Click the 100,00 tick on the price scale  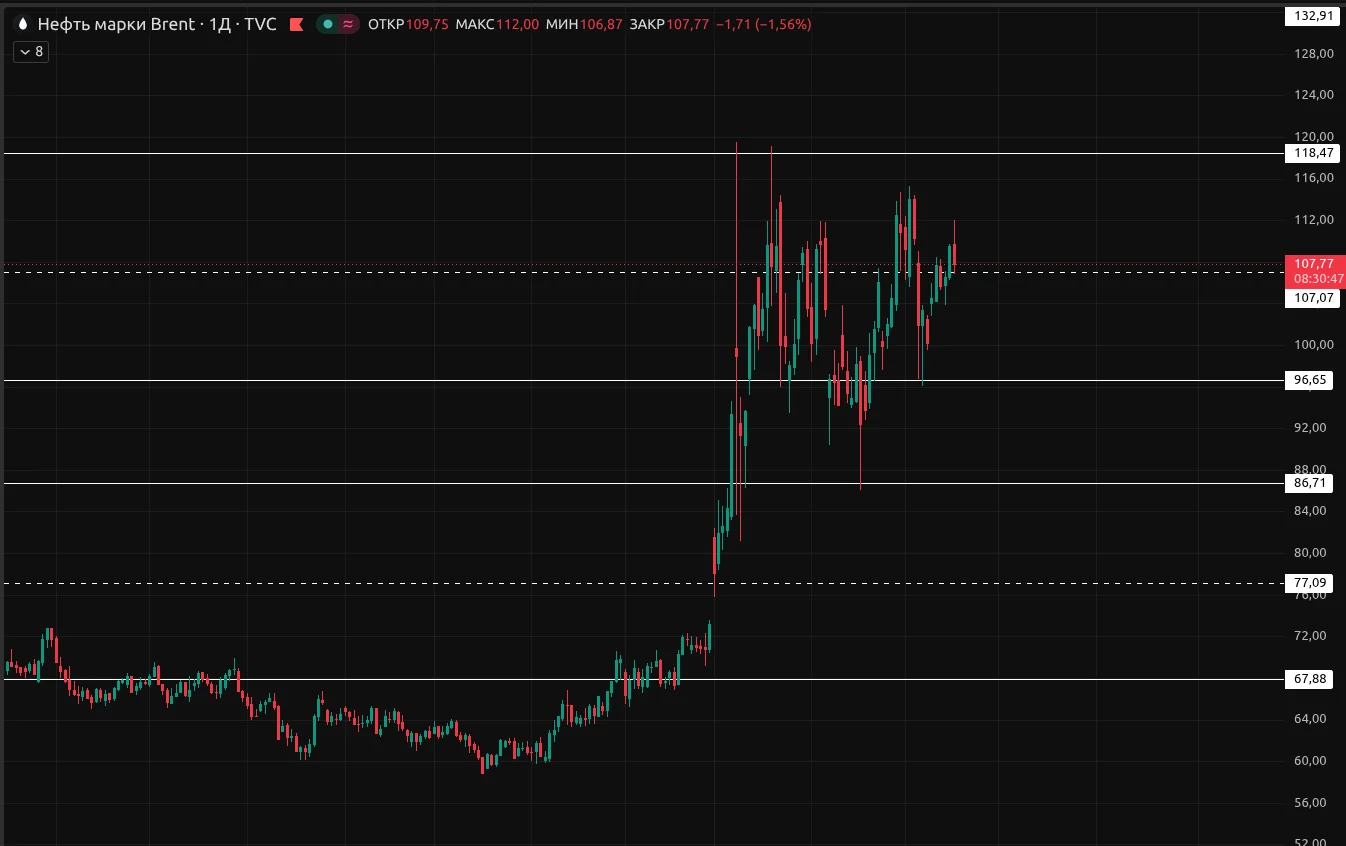(1314, 344)
